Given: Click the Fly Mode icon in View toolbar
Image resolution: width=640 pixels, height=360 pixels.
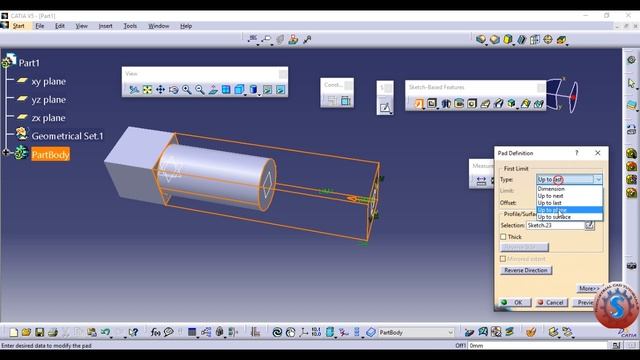Looking at the screenshot, I should tap(133, 89).
